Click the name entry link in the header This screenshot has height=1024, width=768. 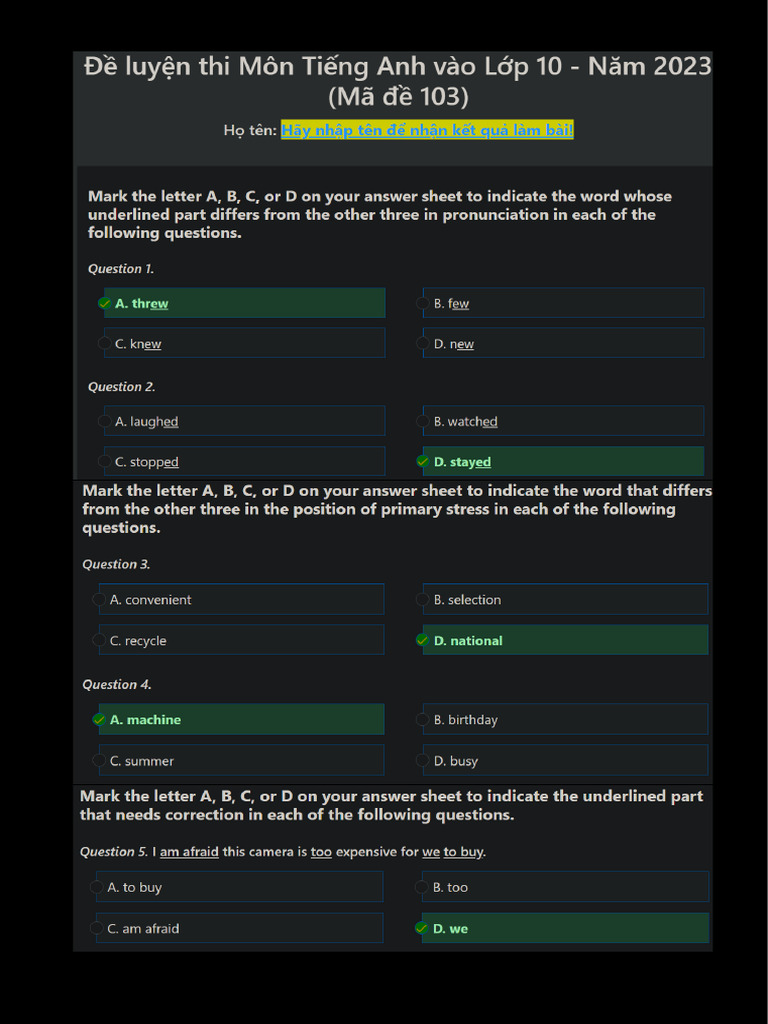pyautogui.click(x=427, y=130)
